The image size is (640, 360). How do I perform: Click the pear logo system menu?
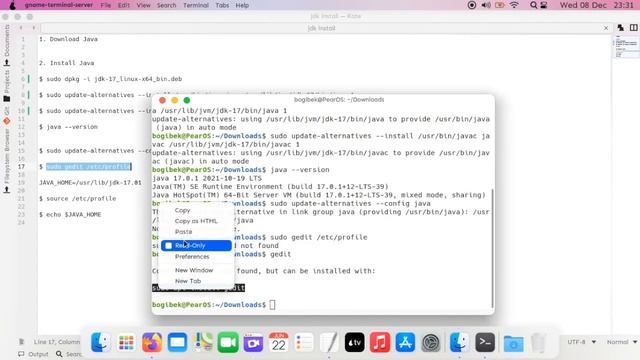pos(12,5)
